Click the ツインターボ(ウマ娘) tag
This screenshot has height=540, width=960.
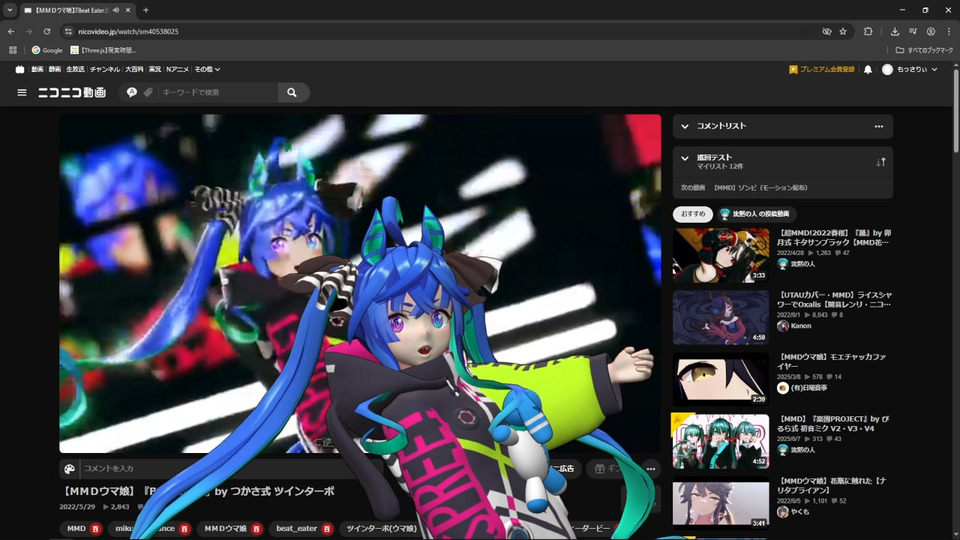tap(381, 528)
